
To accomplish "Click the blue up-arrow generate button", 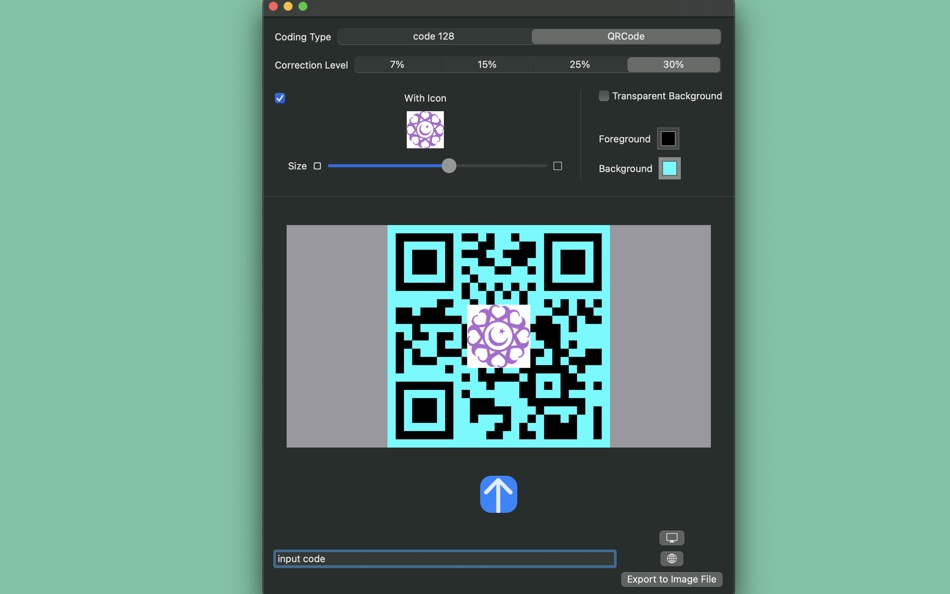I will [x=499, y=494].
